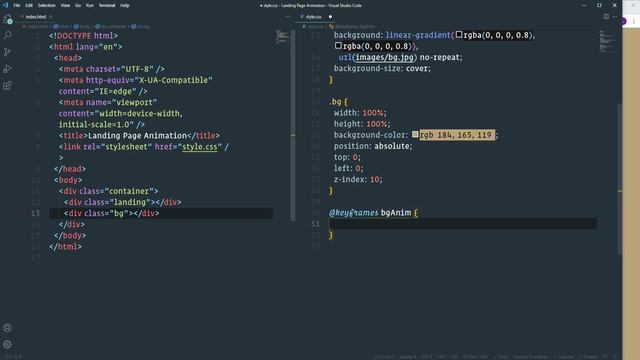Click the browser window's menu dots icon
Viewport: 640px width, 360px height.
634,21
